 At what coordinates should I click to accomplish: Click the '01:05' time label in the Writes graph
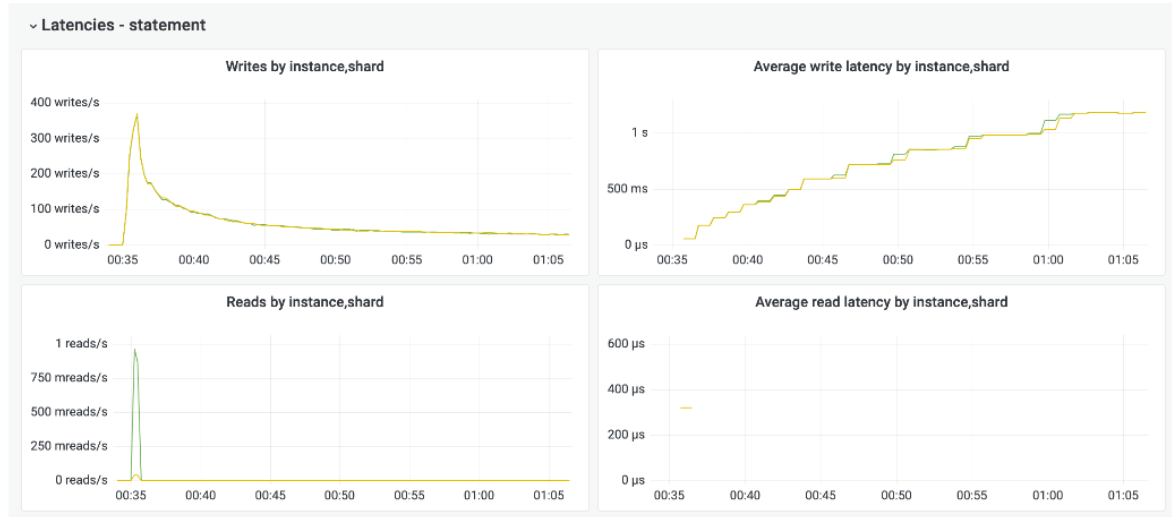tap(548, 260)
